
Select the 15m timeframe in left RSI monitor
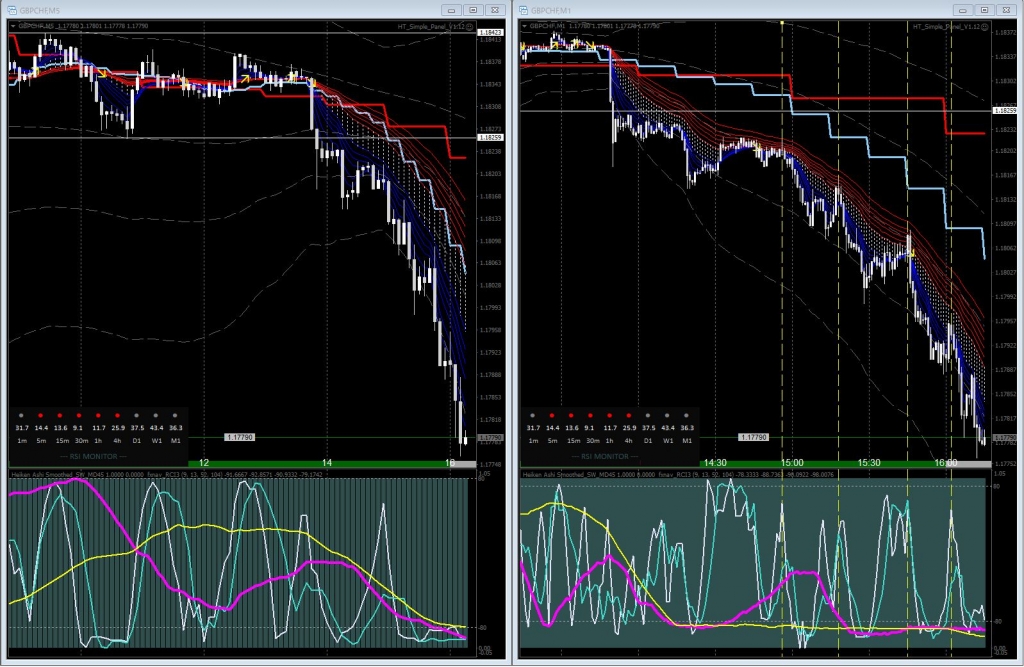pos(61,440)
